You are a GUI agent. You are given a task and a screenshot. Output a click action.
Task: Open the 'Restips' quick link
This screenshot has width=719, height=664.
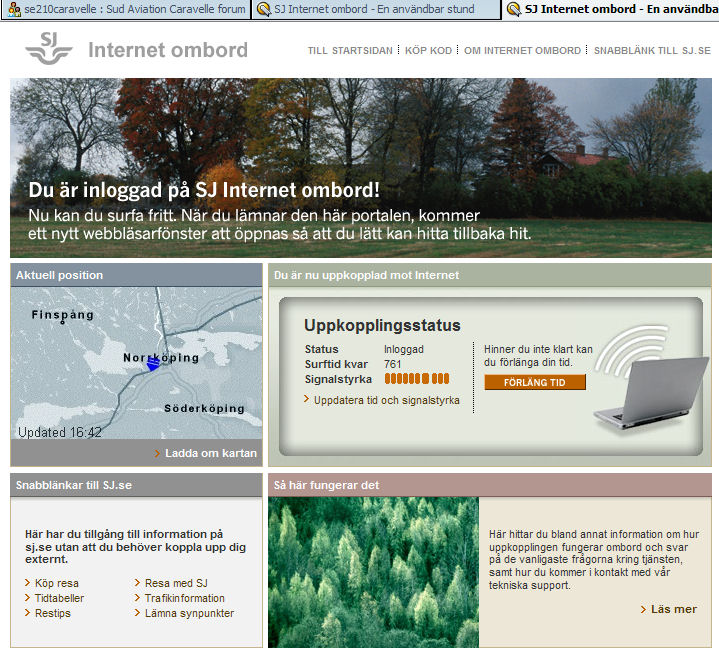tap(53, 613)
